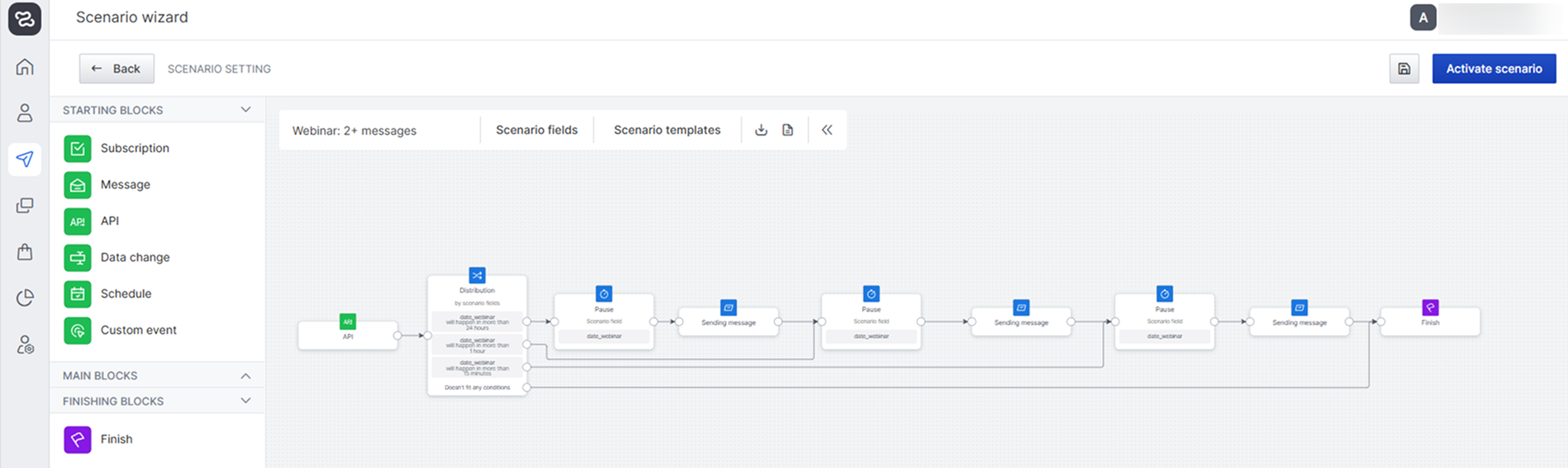Screen dimensions: 1568x468
Task: Go back using the Back button
Action: pos(116,69)
